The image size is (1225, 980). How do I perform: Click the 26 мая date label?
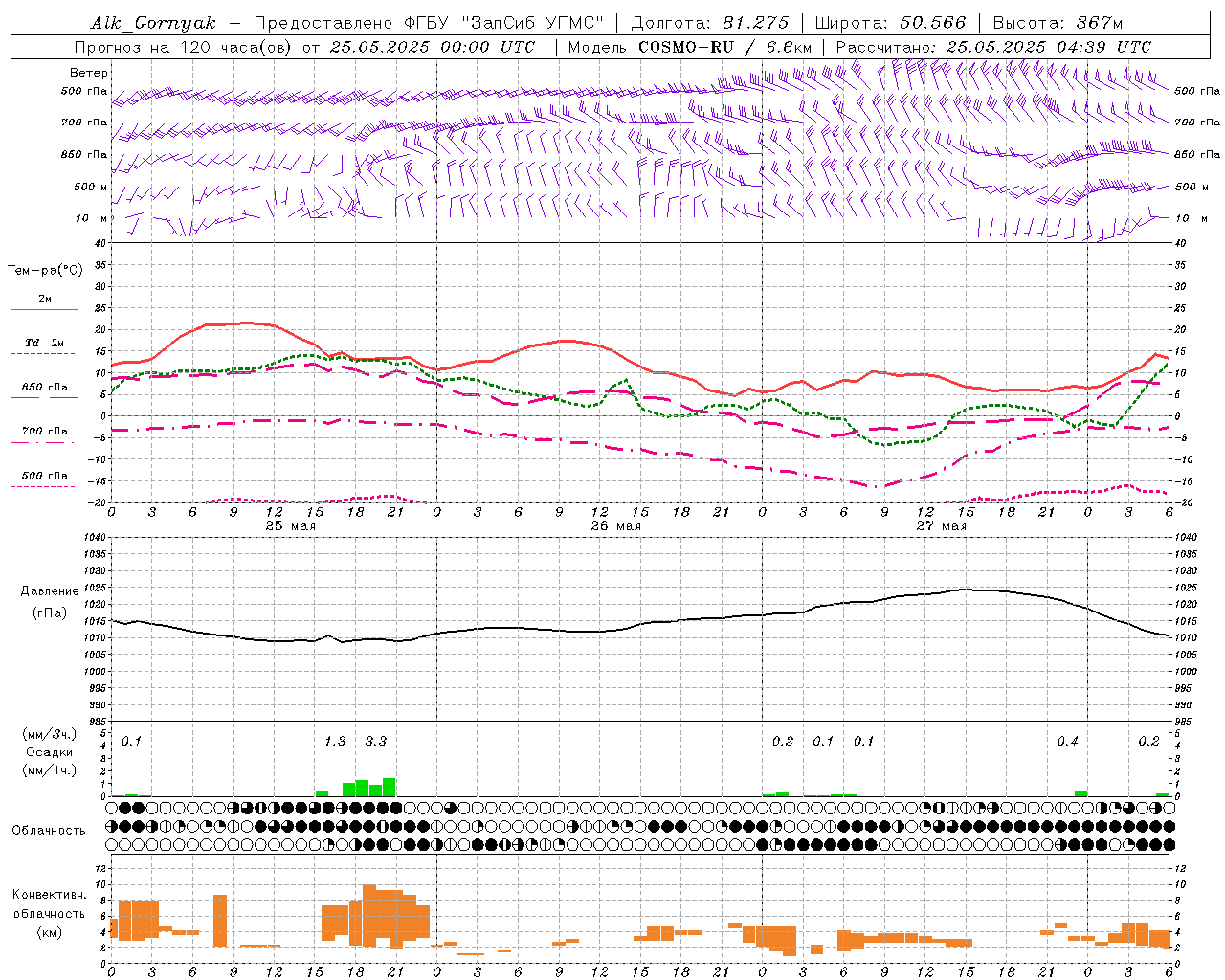point(615,526)
